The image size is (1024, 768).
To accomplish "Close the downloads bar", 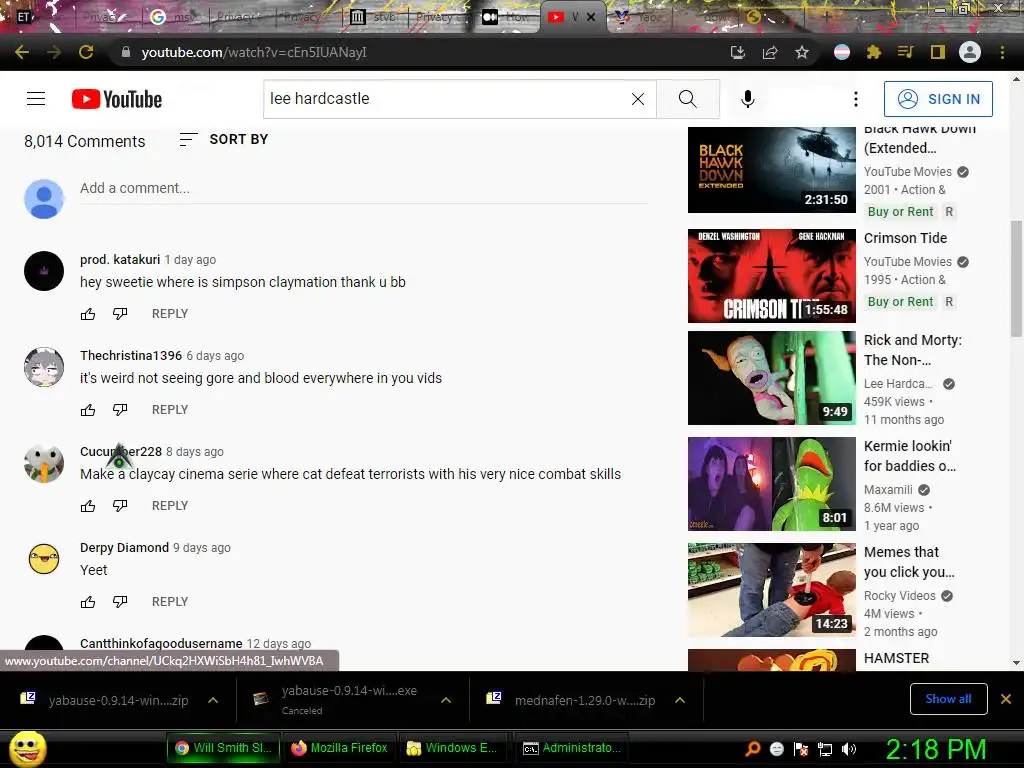I will click(1006, 699).
